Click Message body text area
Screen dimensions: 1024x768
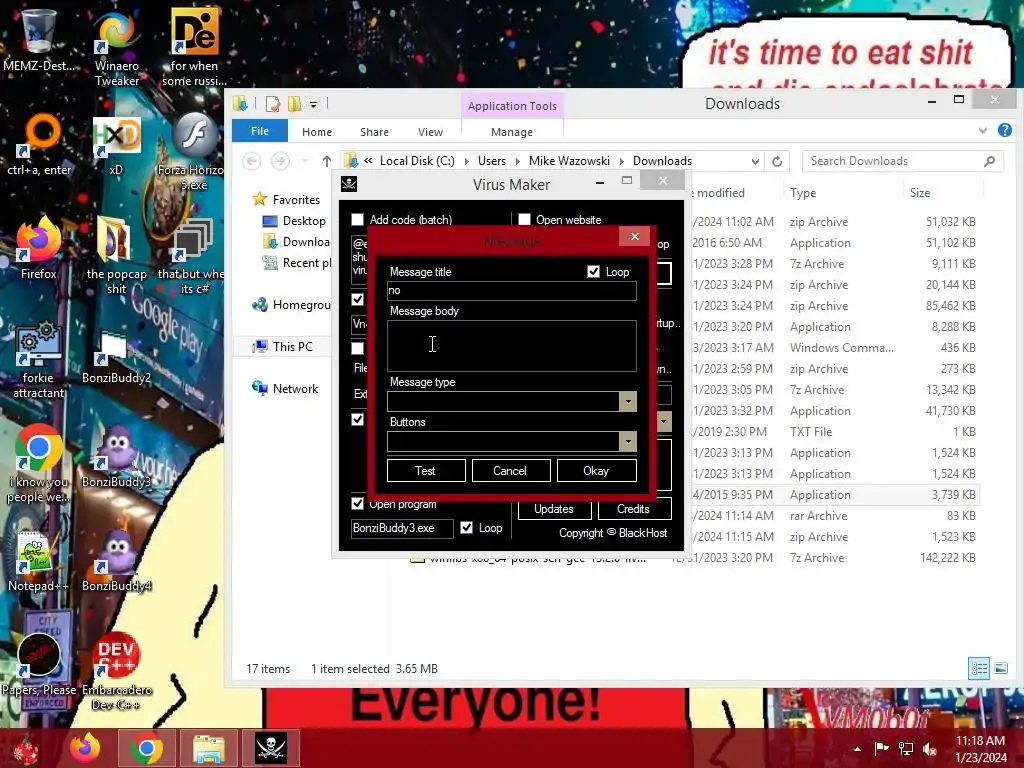[511, 346]
